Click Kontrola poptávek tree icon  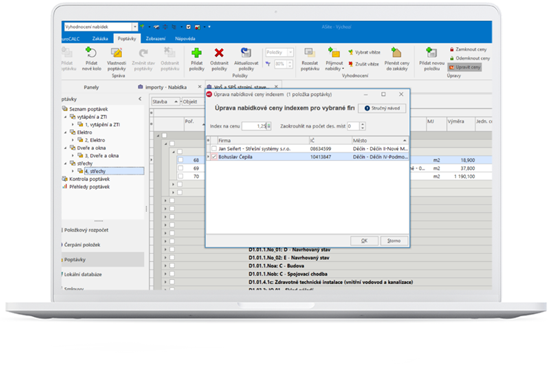coord(65,179)
